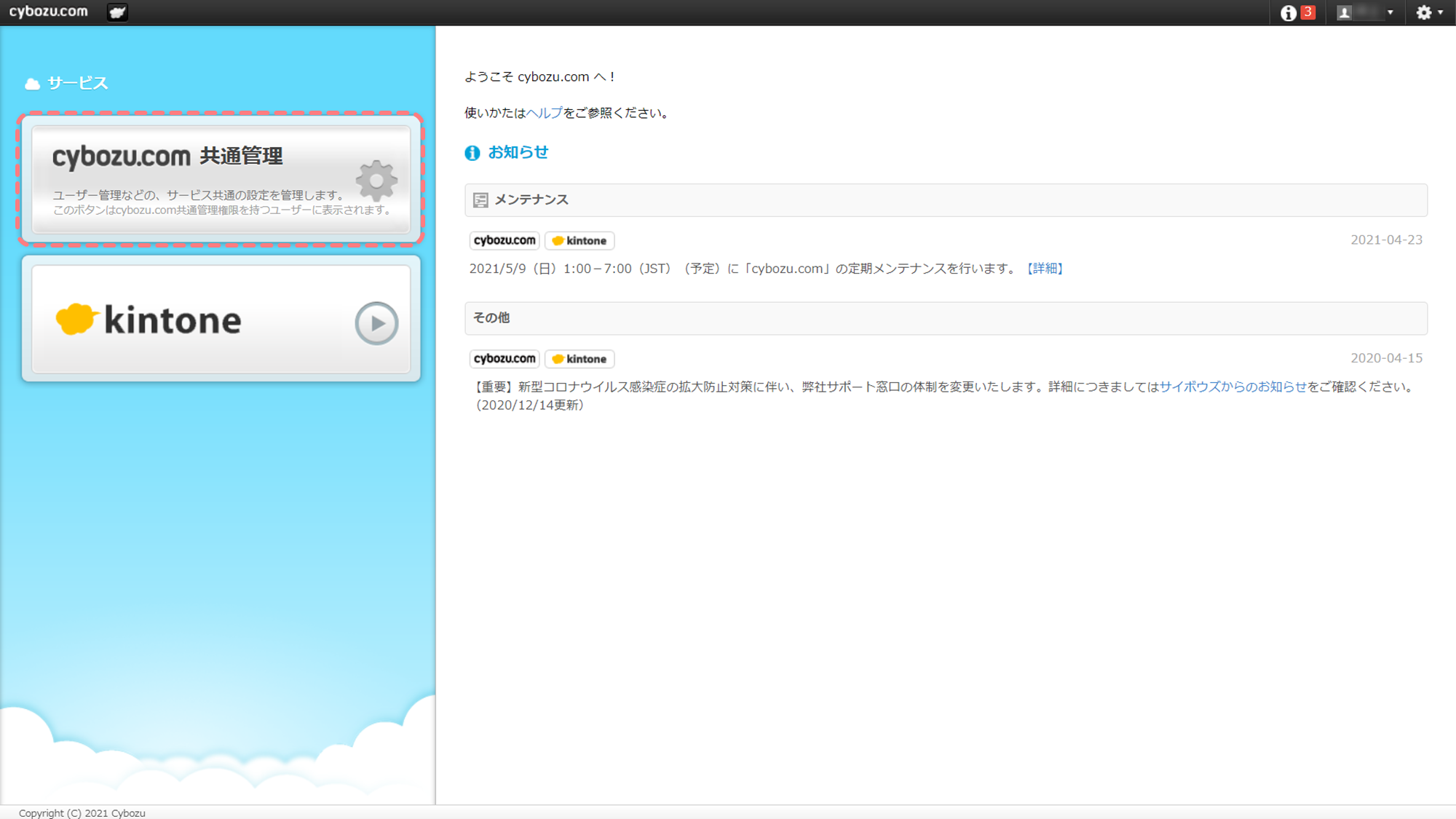Open cybozu.com 共通管理 button
The image size is (1456, 819).
[221, 179]
